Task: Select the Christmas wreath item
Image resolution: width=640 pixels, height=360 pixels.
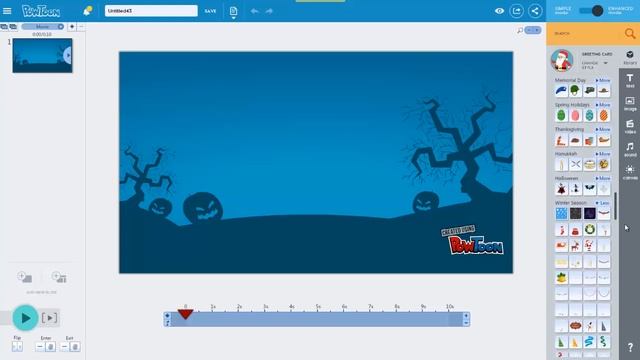Action: click(x=589, y=230)
